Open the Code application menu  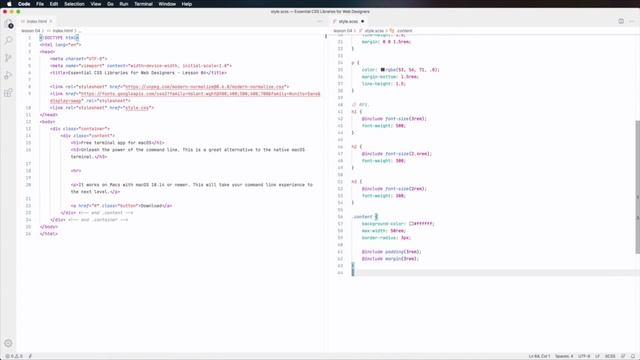[24, 4]
